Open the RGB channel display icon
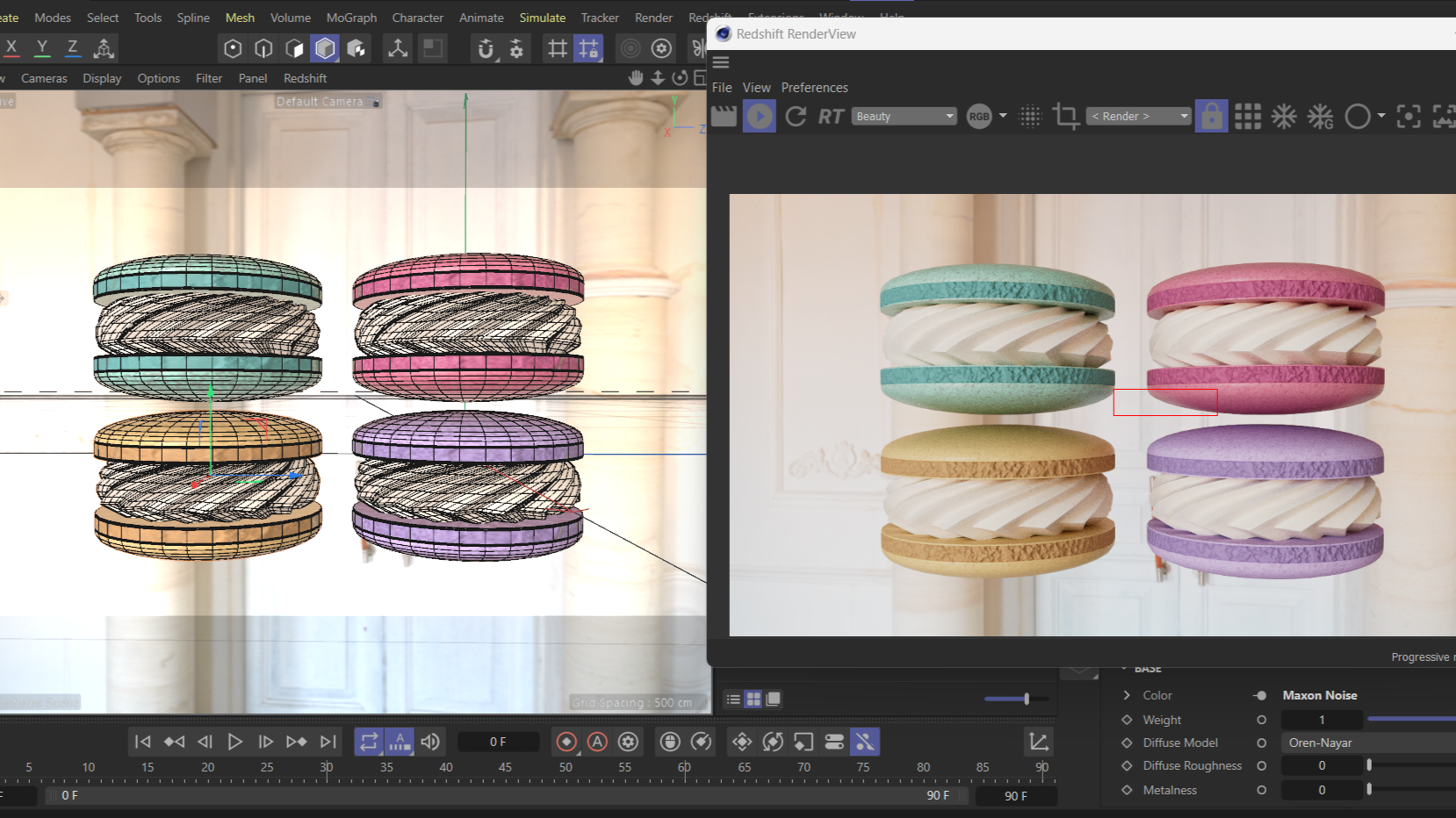 (977, 116)
